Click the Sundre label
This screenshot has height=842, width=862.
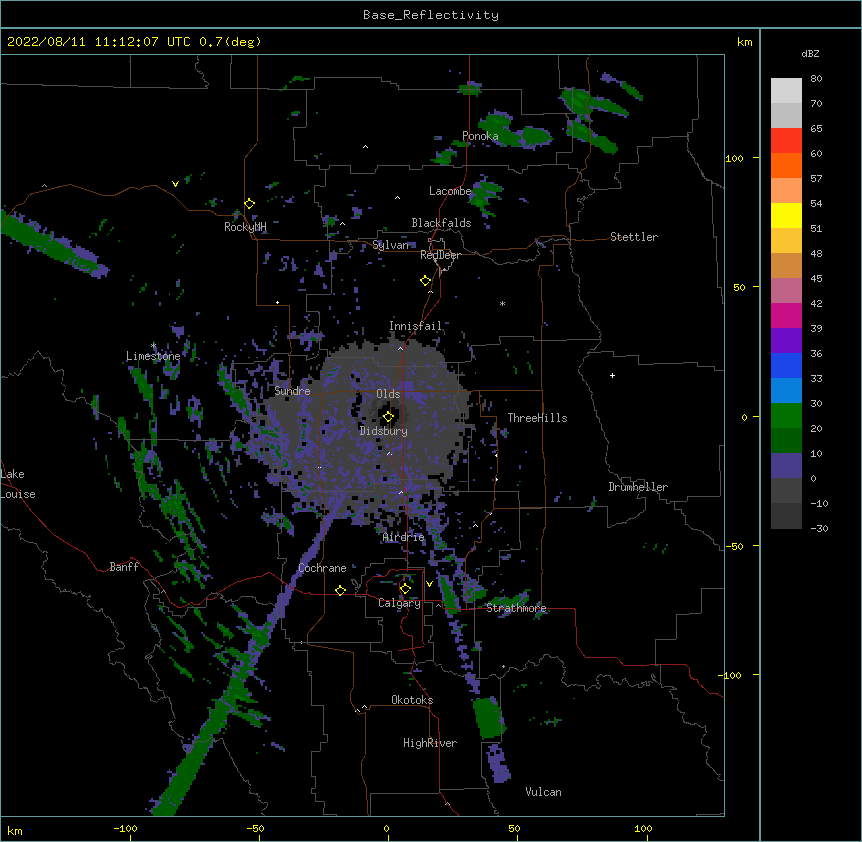coord(292,391)
